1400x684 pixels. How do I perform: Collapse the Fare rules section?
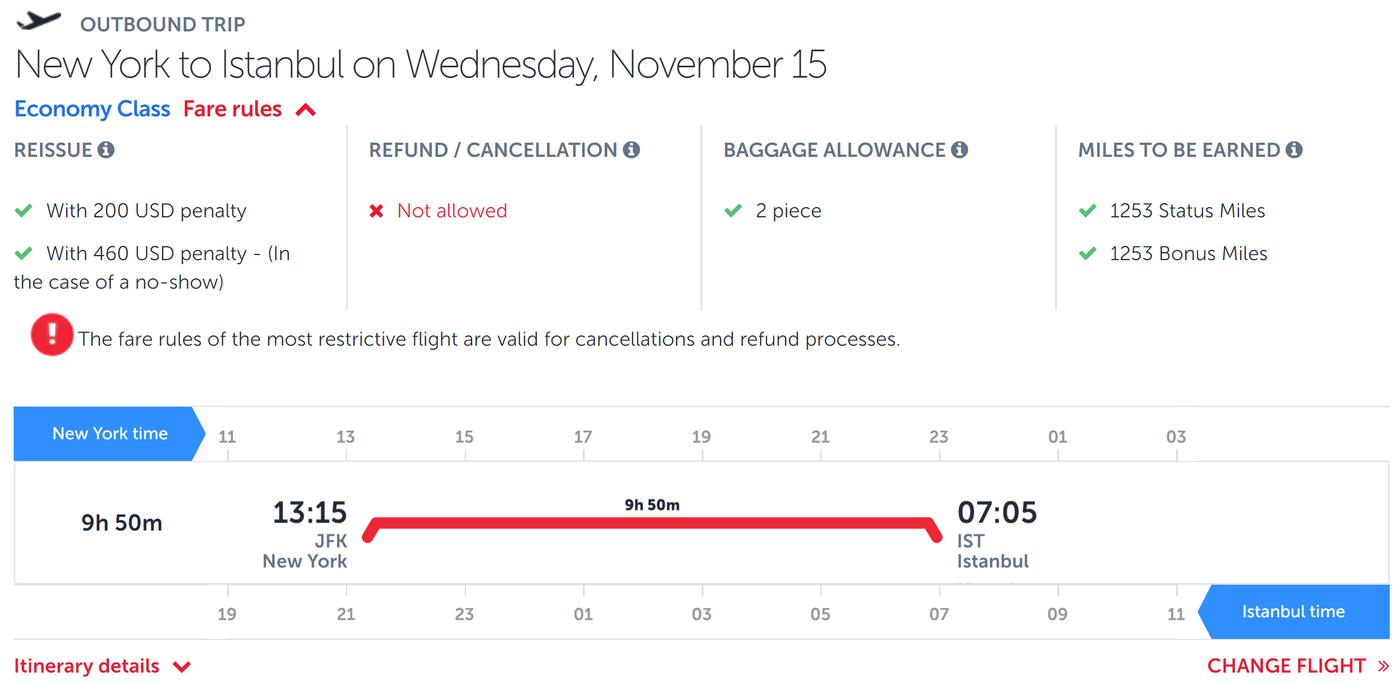(x=233, y=109)
